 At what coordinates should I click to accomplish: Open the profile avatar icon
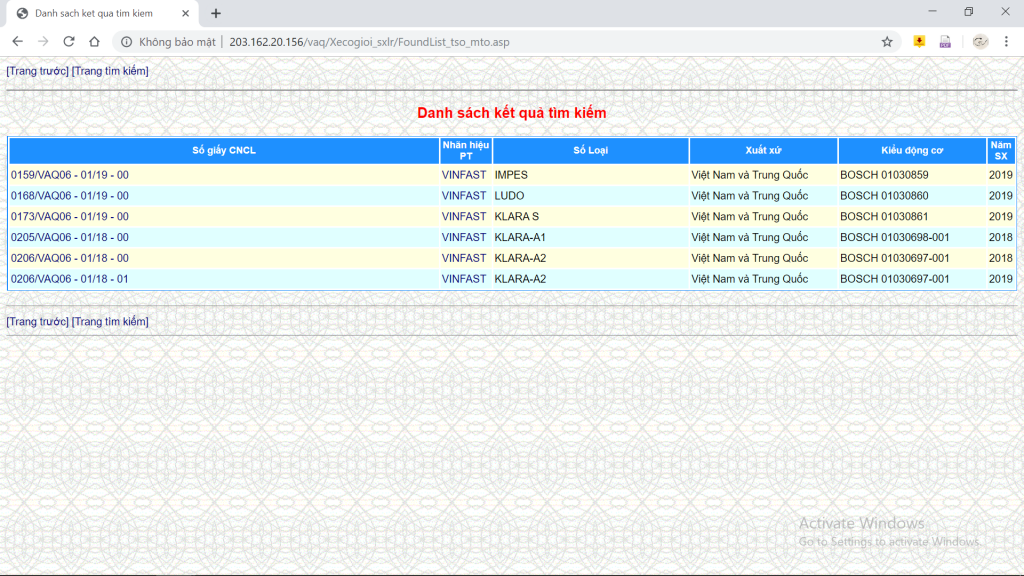point(980,42)
